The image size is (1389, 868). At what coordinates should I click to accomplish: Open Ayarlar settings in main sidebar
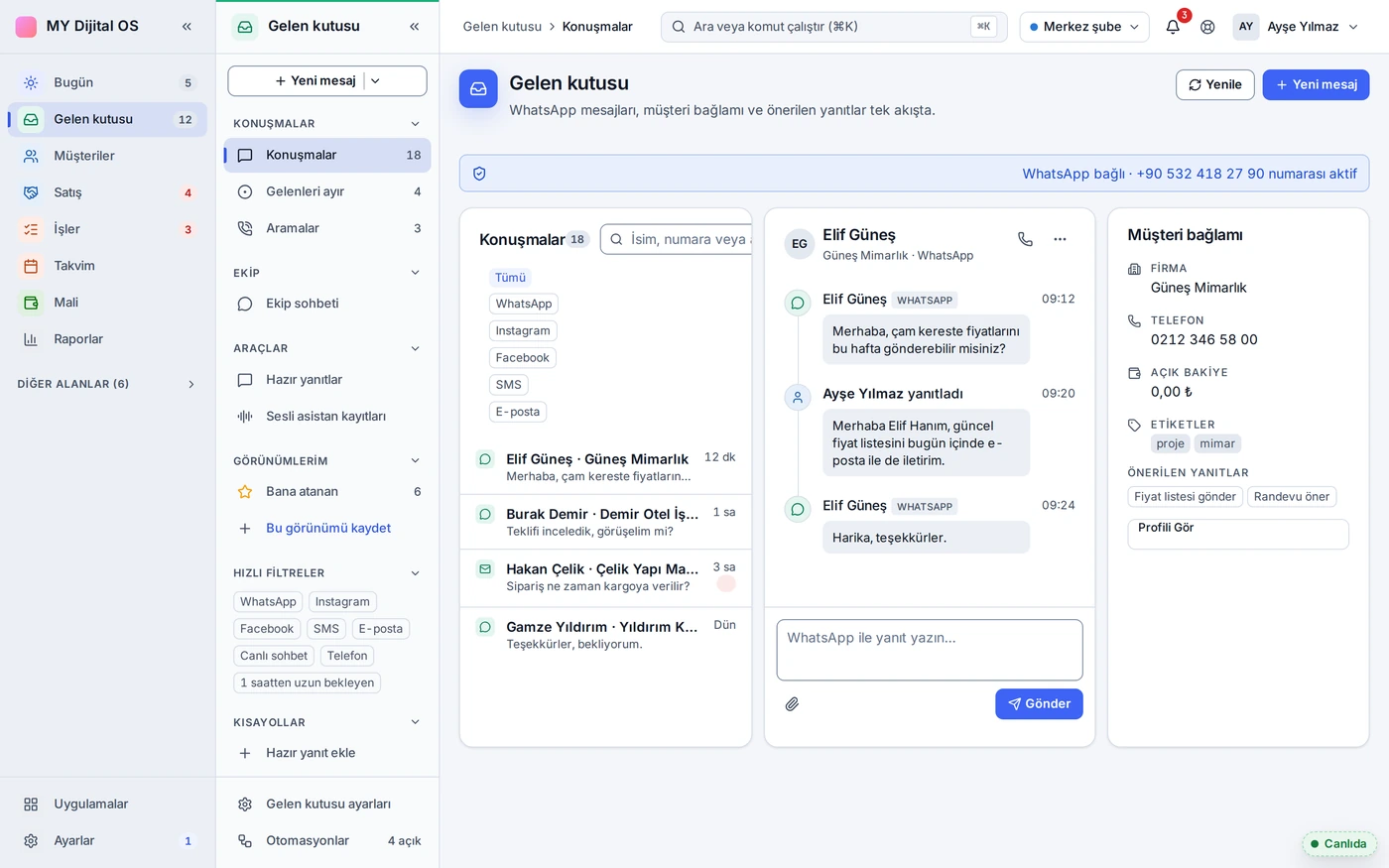[x=107, y=841]
